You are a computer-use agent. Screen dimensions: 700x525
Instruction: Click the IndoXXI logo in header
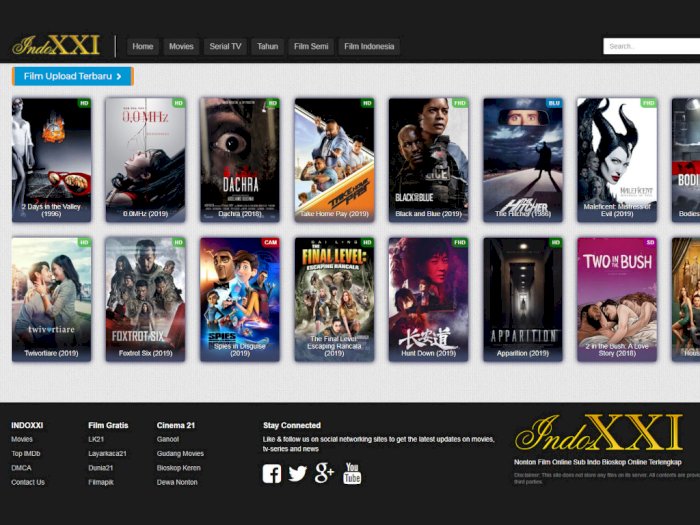pyautogui.click(x=56, y=45)
